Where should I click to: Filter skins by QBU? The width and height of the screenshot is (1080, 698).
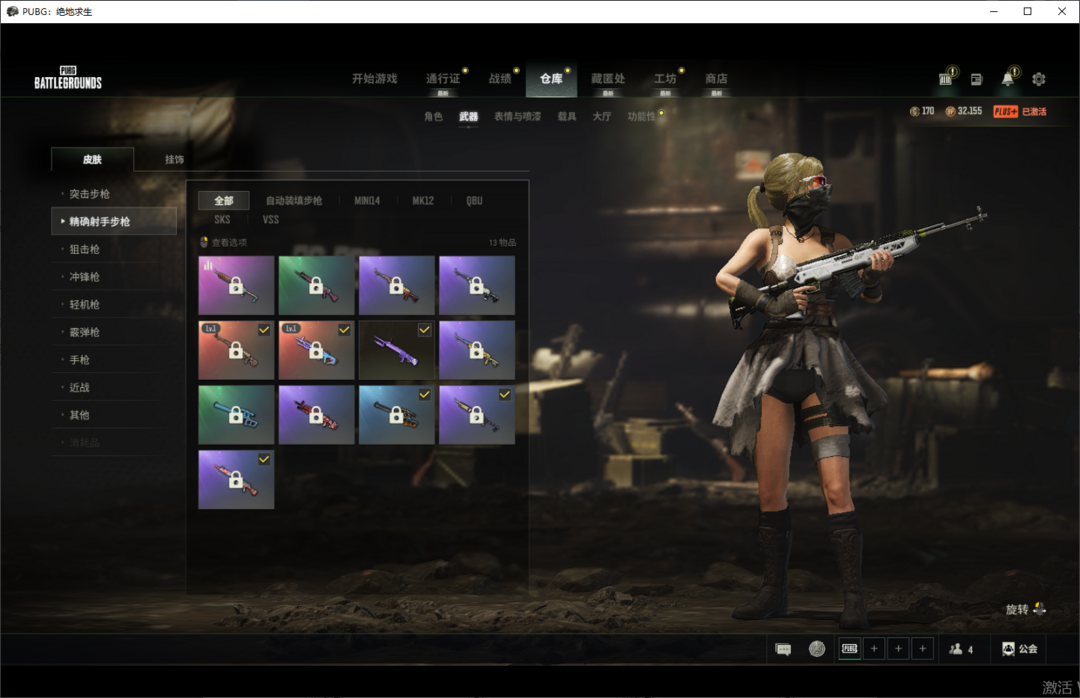click(475, 201)
